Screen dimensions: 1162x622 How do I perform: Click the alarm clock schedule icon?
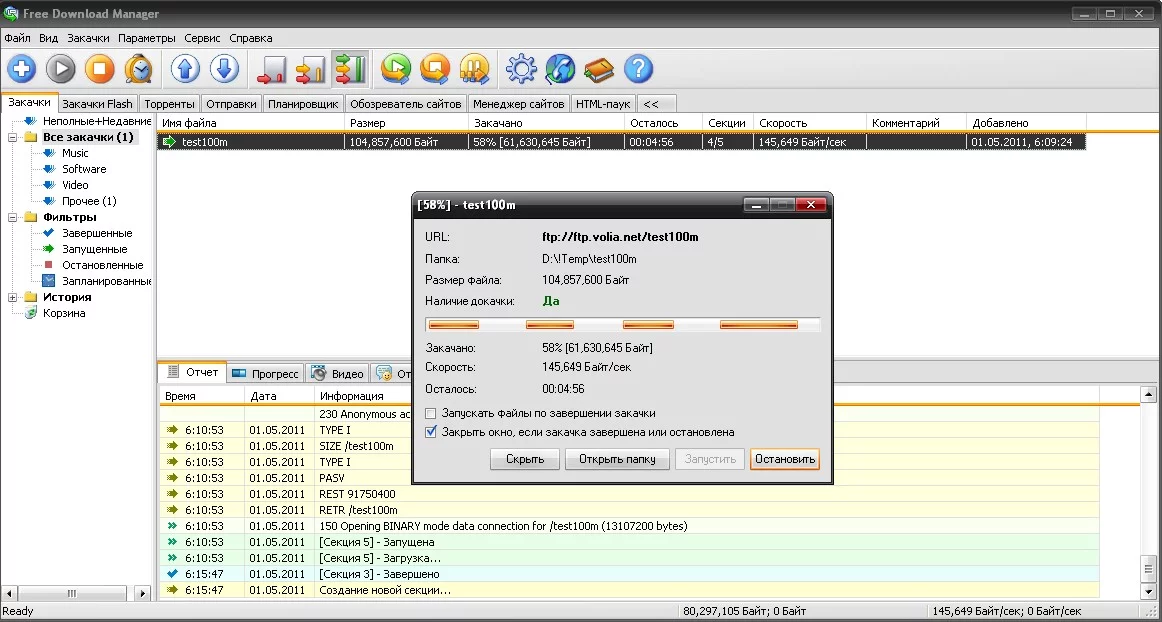coord(138,69)
